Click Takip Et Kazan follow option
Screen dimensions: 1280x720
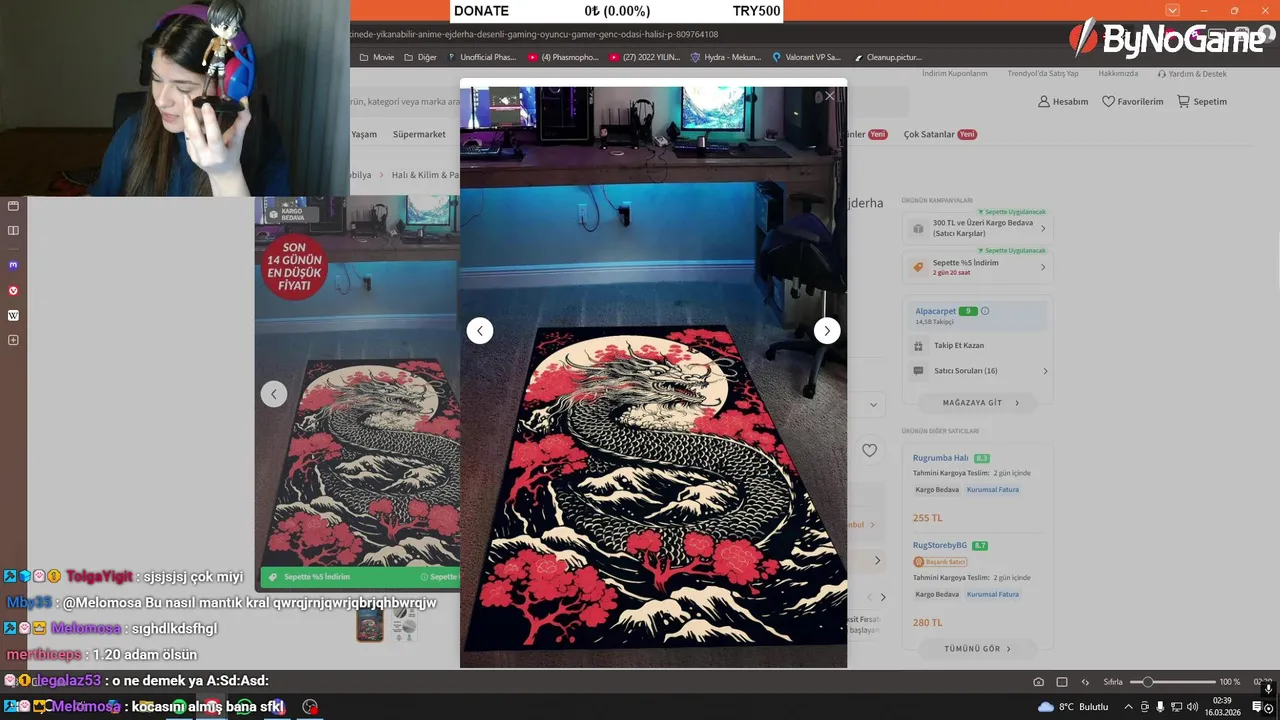pos(959,345)
